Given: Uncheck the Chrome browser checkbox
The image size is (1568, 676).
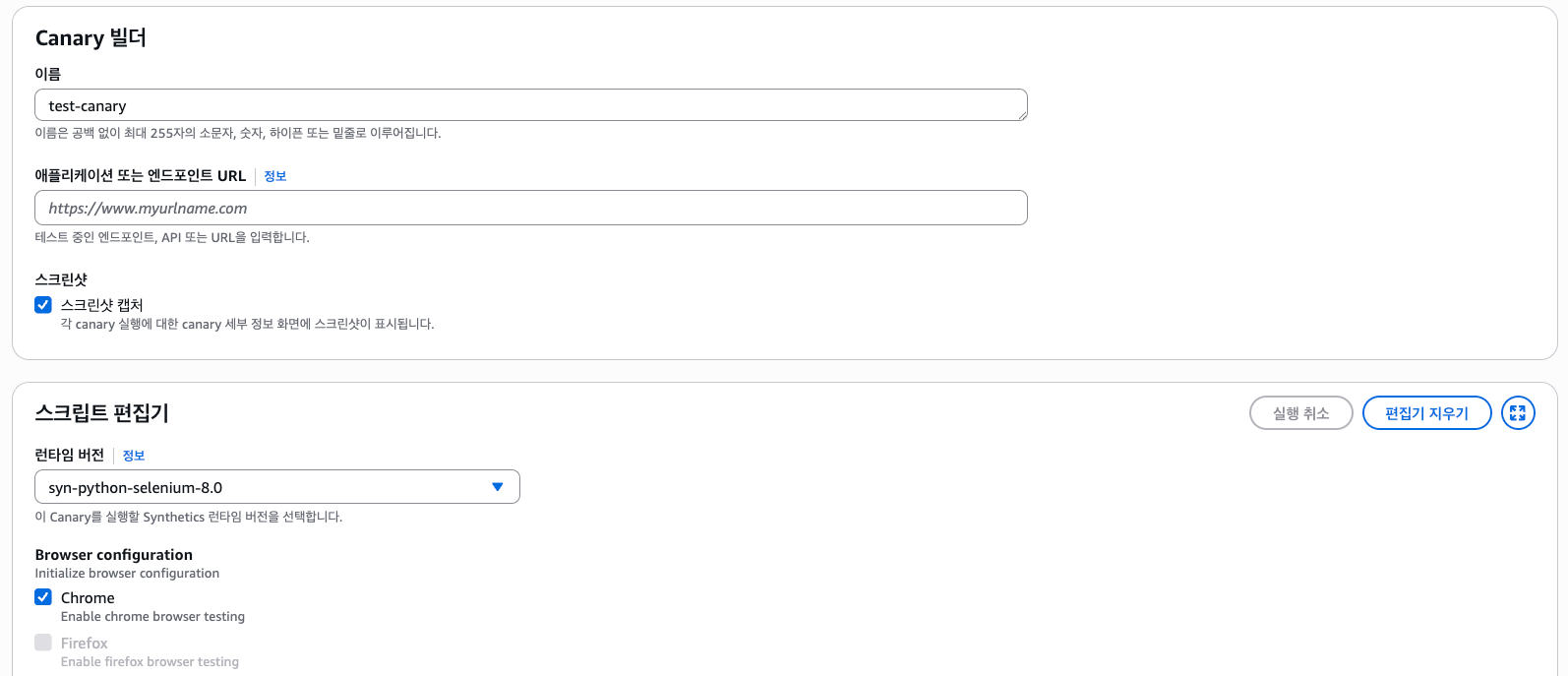Looking at the screenshot, I should click(x=43, y=597).
